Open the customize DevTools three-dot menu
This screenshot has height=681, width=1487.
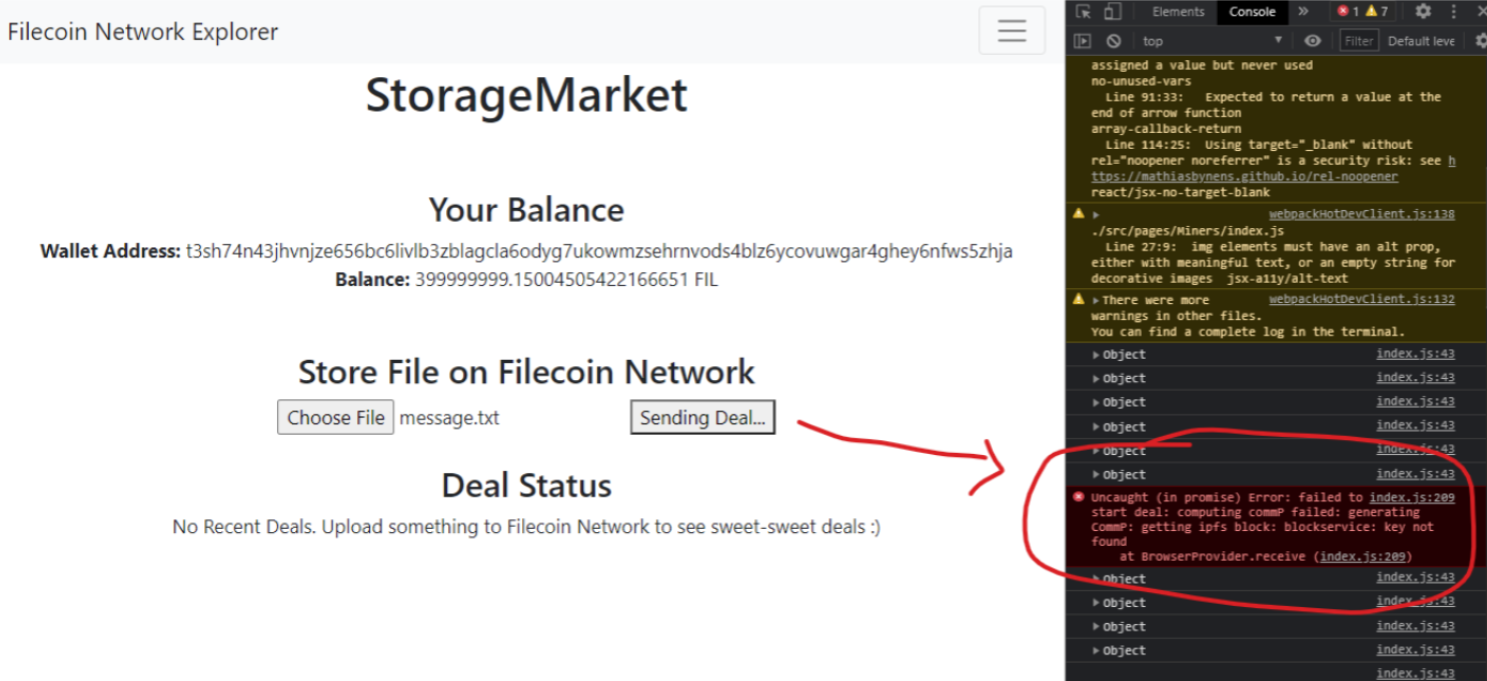point(1453,11)
